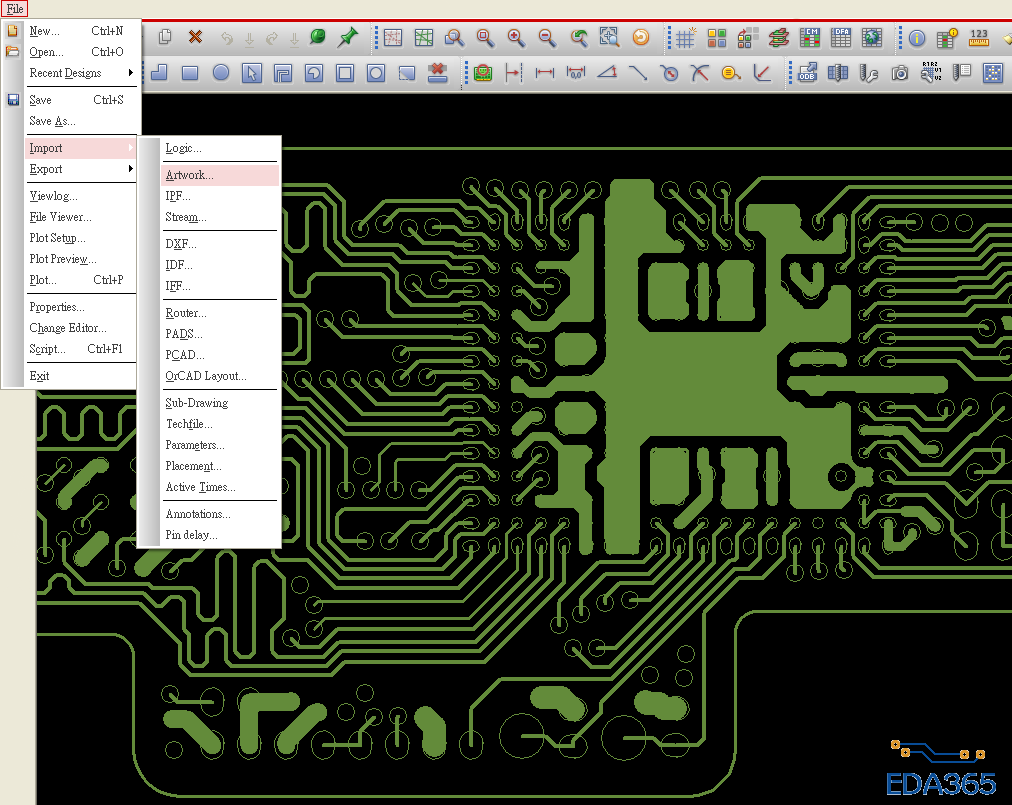Click Plot Setup... in File menu

pyautogui.click(x=57, y=238)
